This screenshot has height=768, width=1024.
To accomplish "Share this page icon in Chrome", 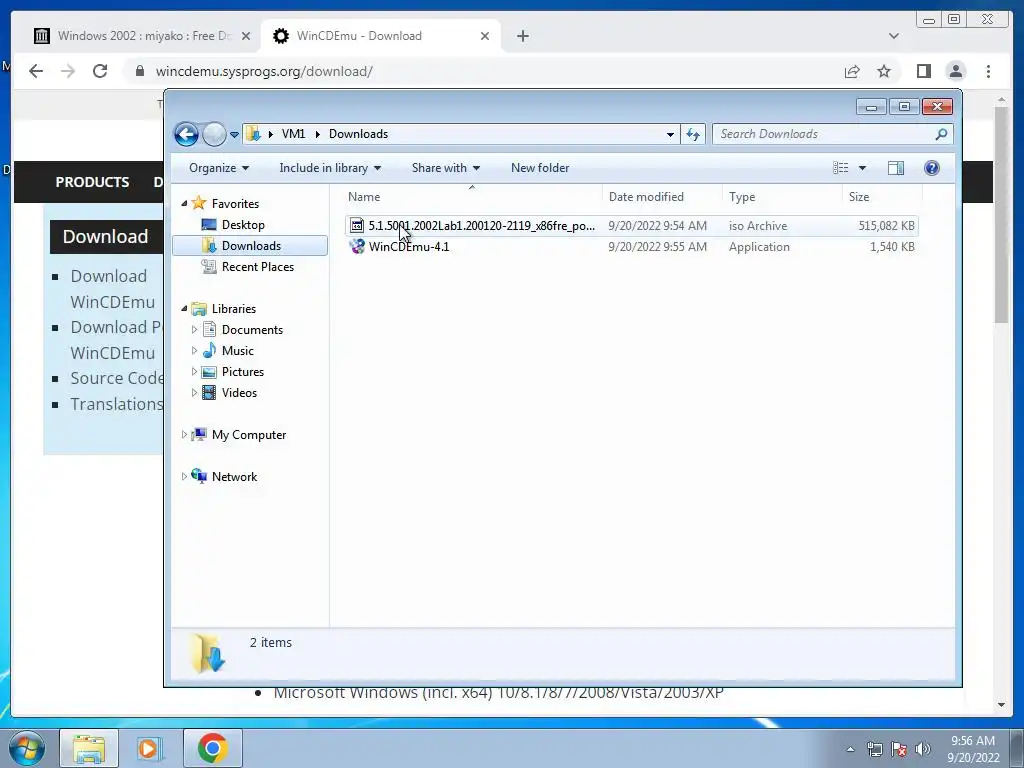I will (852, 71).
